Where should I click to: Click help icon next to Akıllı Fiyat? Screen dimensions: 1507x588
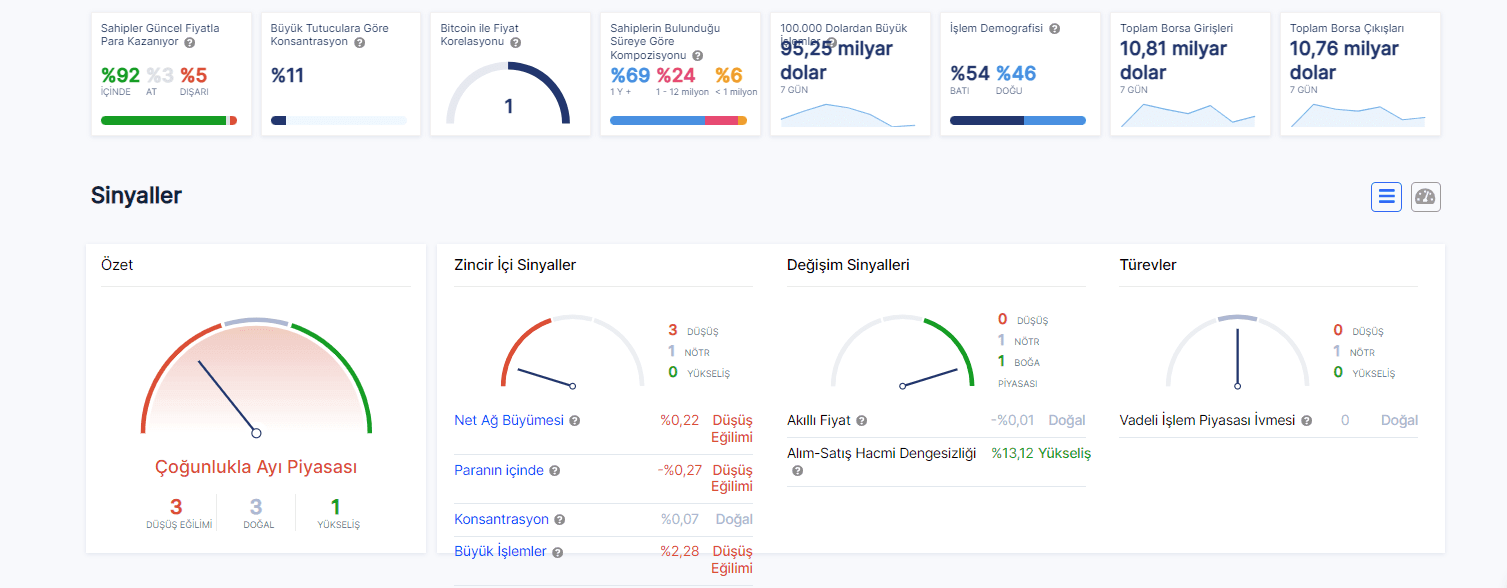click(862, 421)
